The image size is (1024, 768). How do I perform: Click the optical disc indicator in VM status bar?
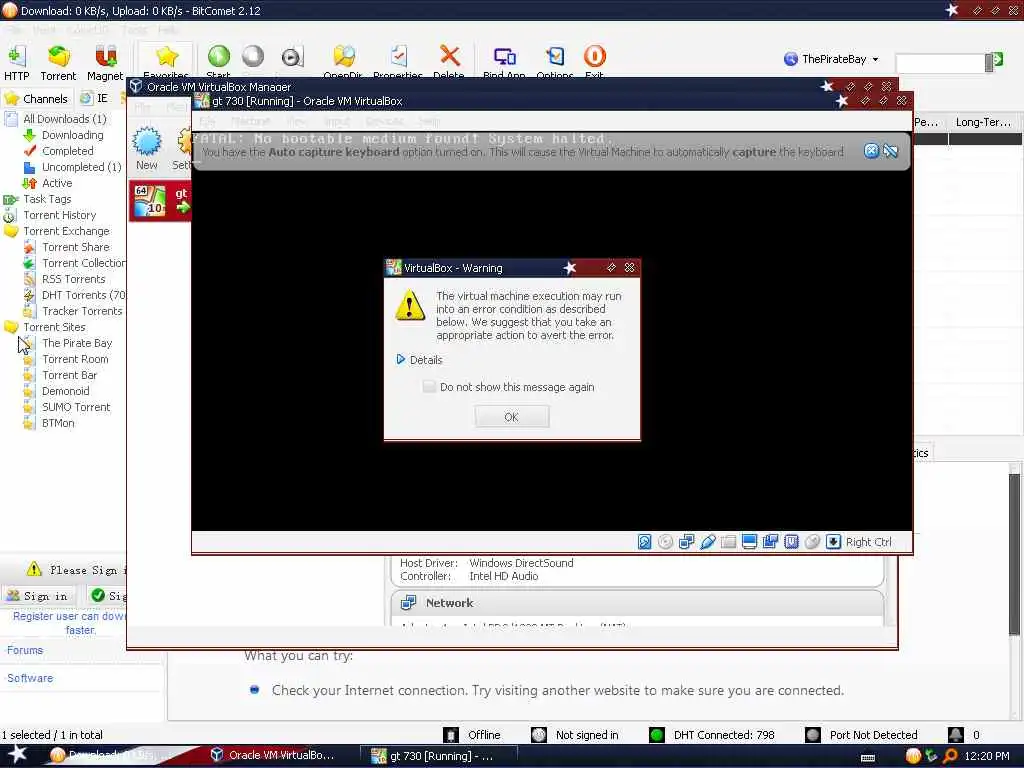coord(665,541)
